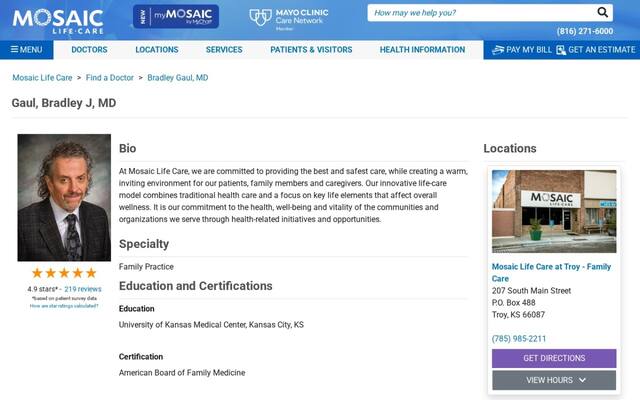Go to Mosaic Life Care breadcrumb
The image size is (640, 400).
tap(42, 78)
